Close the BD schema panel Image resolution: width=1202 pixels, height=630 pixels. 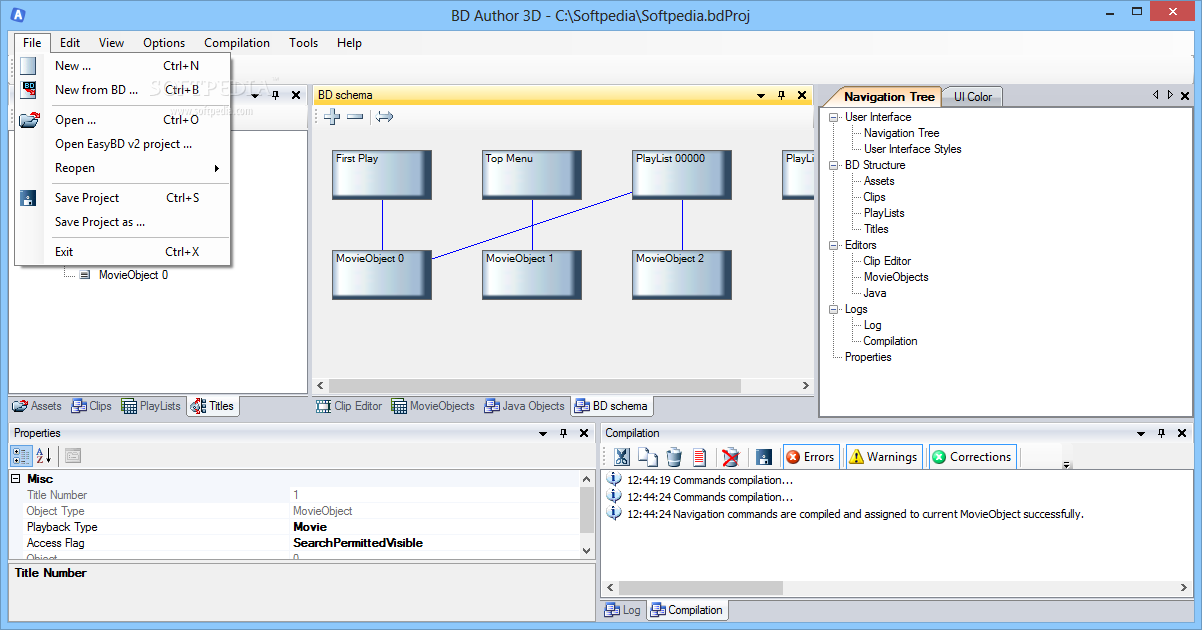tap(801, 95)
